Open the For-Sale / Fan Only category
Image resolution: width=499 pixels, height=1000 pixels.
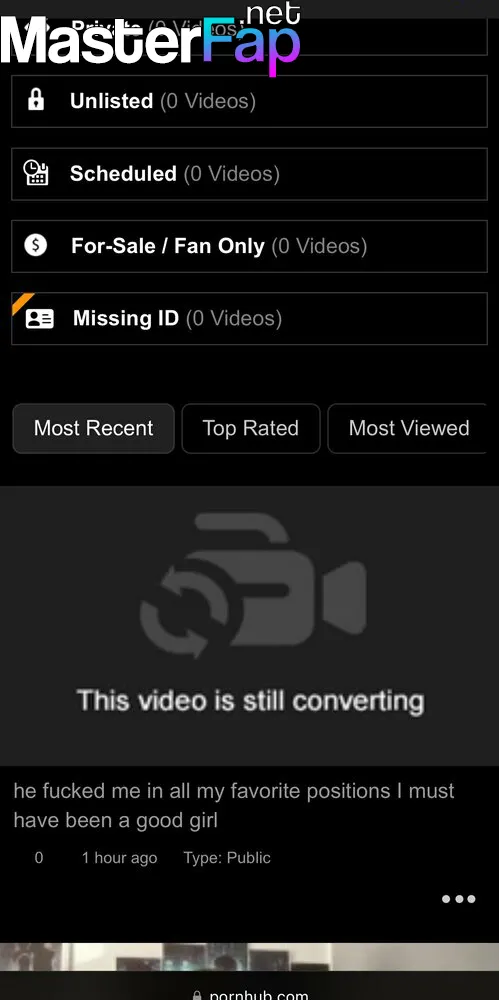coord(250,246)
